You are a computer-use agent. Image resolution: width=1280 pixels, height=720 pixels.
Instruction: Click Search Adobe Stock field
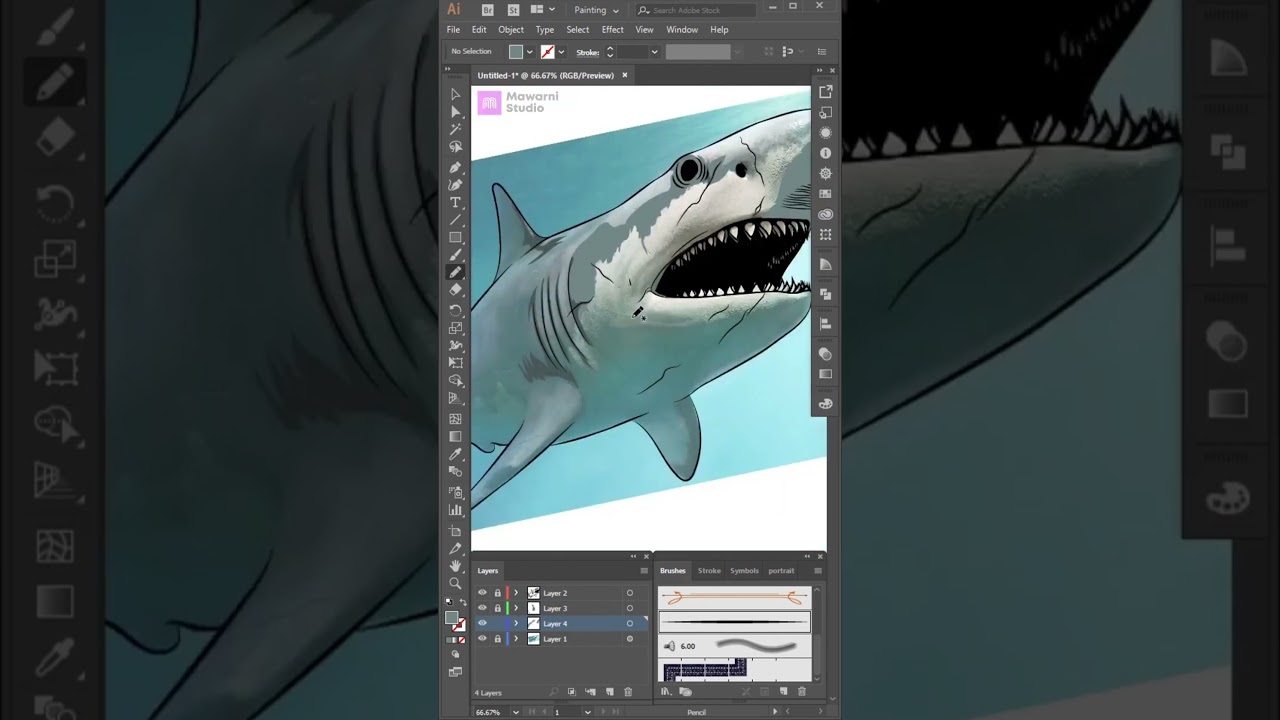pos(696,10)
